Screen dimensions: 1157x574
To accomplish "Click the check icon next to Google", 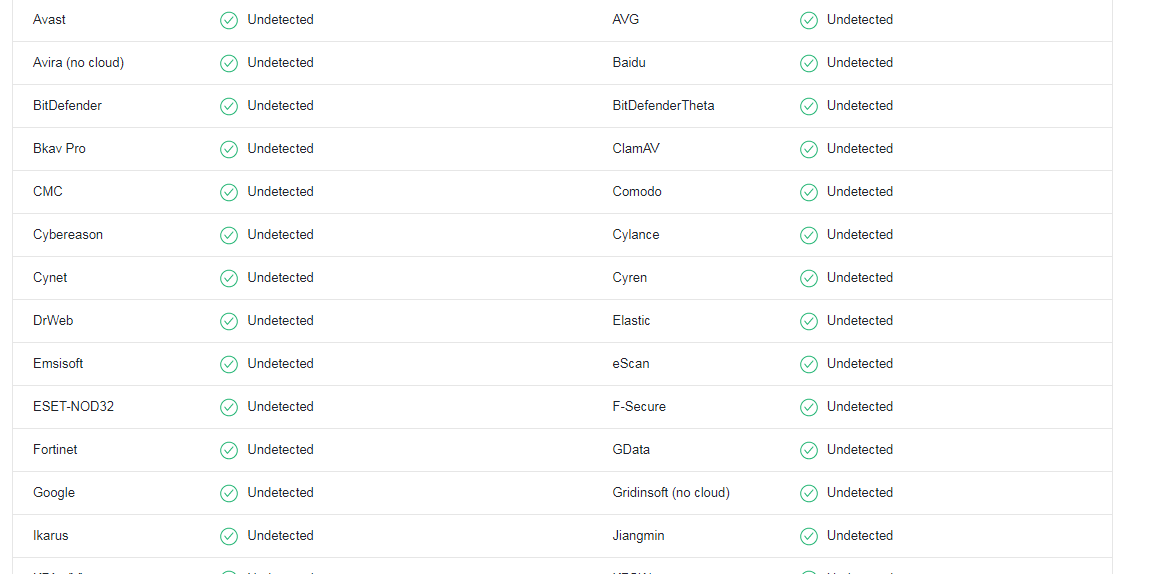I will tap(229, 493).
